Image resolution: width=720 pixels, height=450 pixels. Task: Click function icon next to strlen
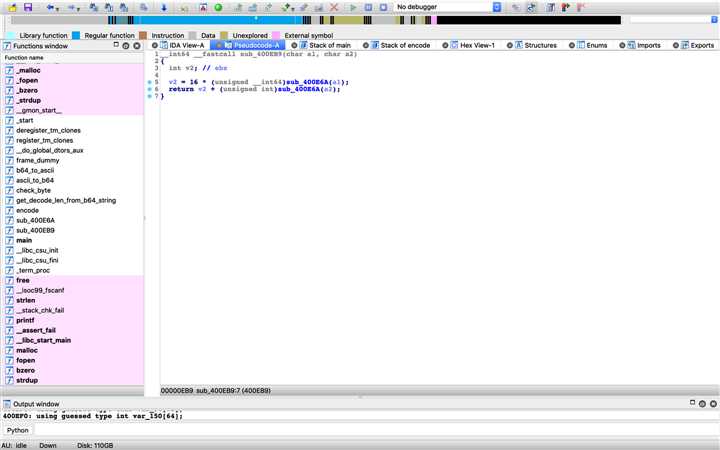[9, 300]
